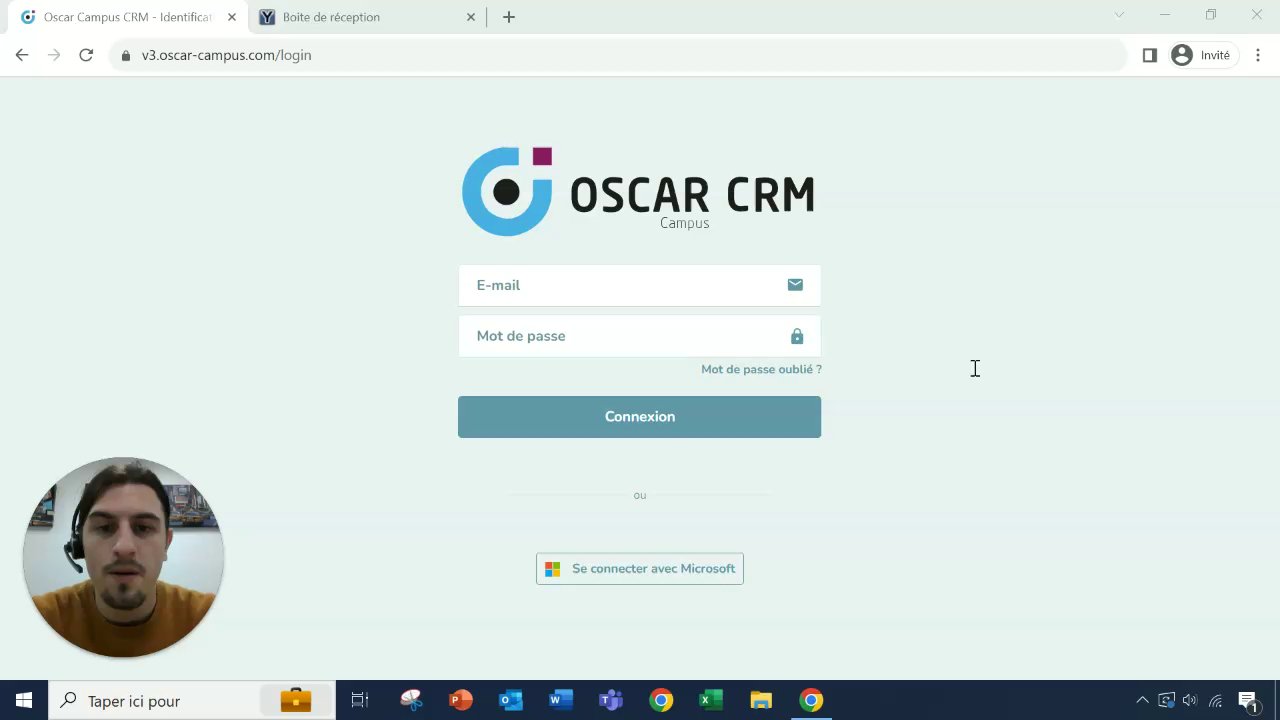Open the Windows Start menu

tap(24, 701)
